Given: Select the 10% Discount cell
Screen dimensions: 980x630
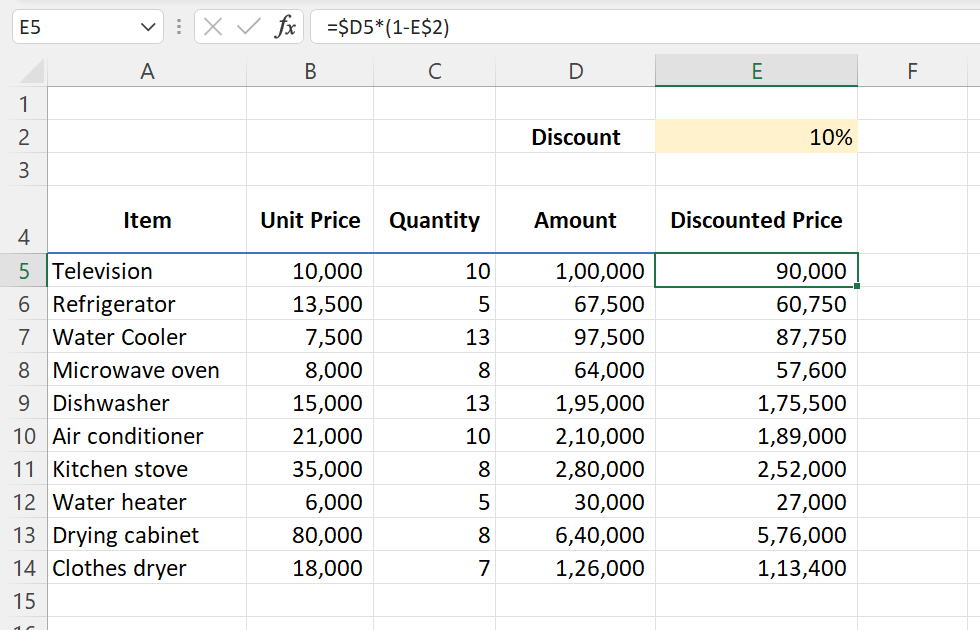Looking at the screenshot, I should click(x=756, y=137).
